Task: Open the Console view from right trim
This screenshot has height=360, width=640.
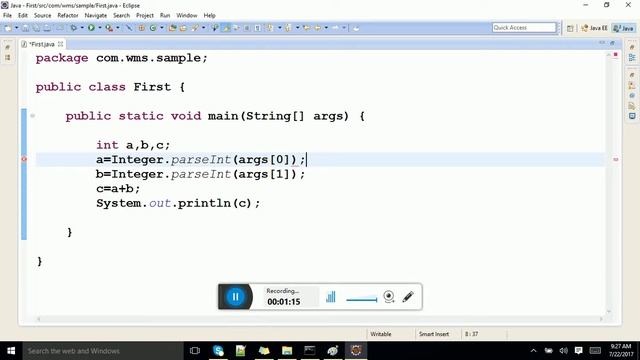Action: pyautogui.click(x=632, y=116)
